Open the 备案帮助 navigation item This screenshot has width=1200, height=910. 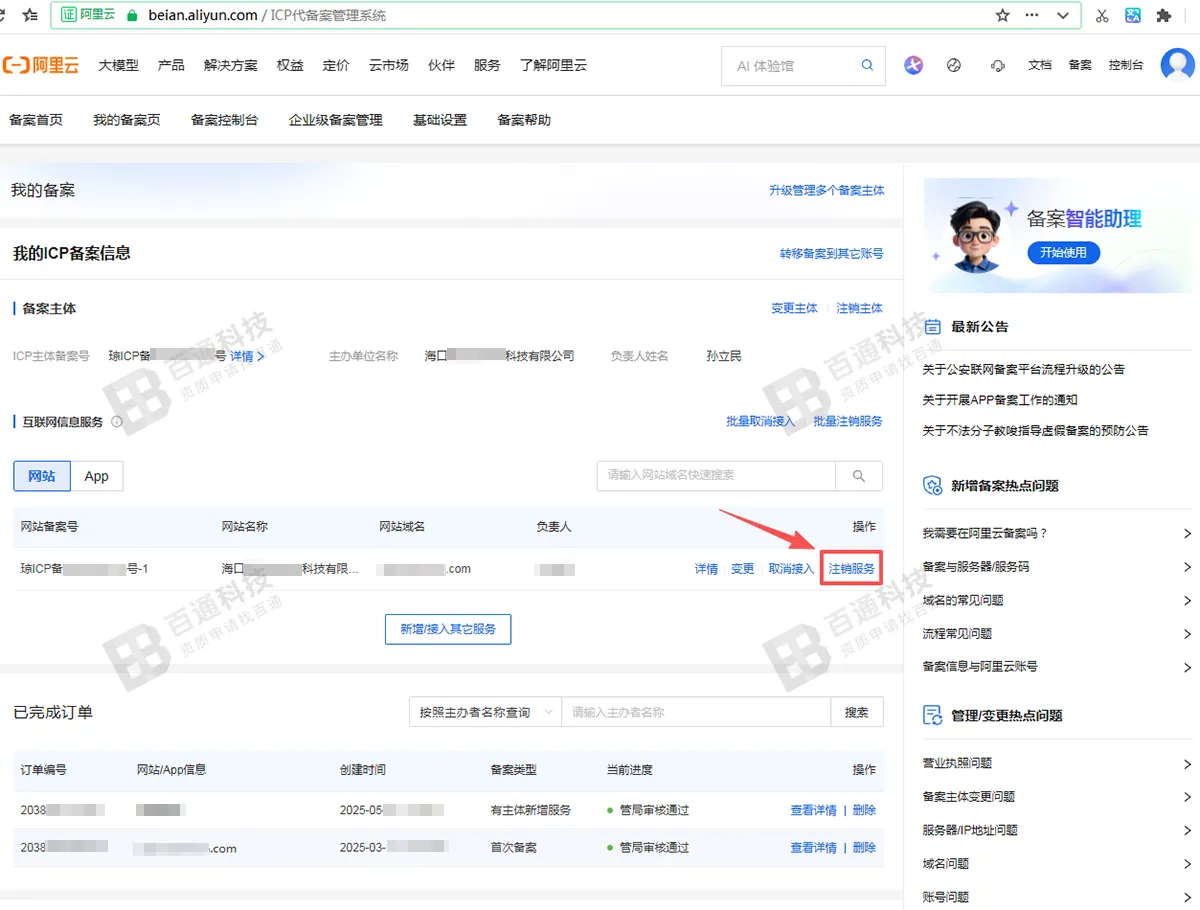coord(522,119)
